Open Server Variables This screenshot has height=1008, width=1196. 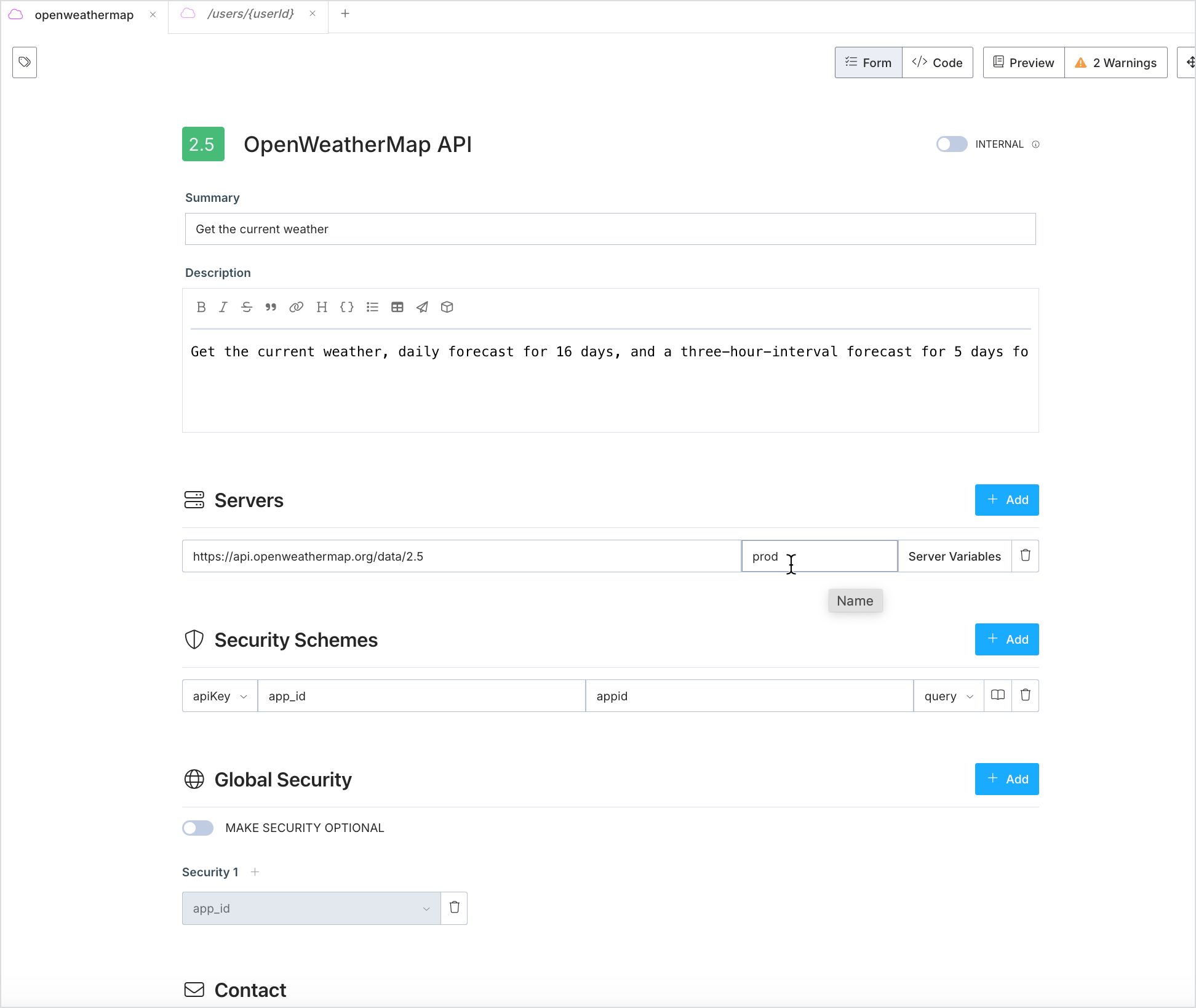(955, 556)
